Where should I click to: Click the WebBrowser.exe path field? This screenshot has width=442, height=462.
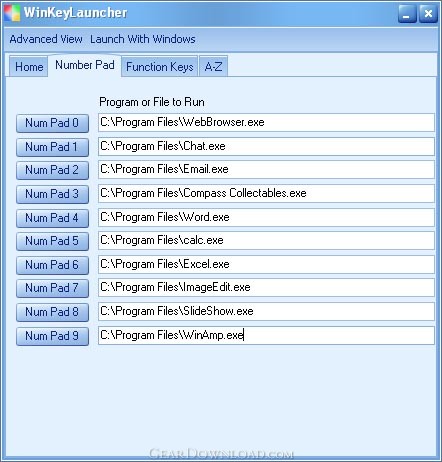coord(266,122)
